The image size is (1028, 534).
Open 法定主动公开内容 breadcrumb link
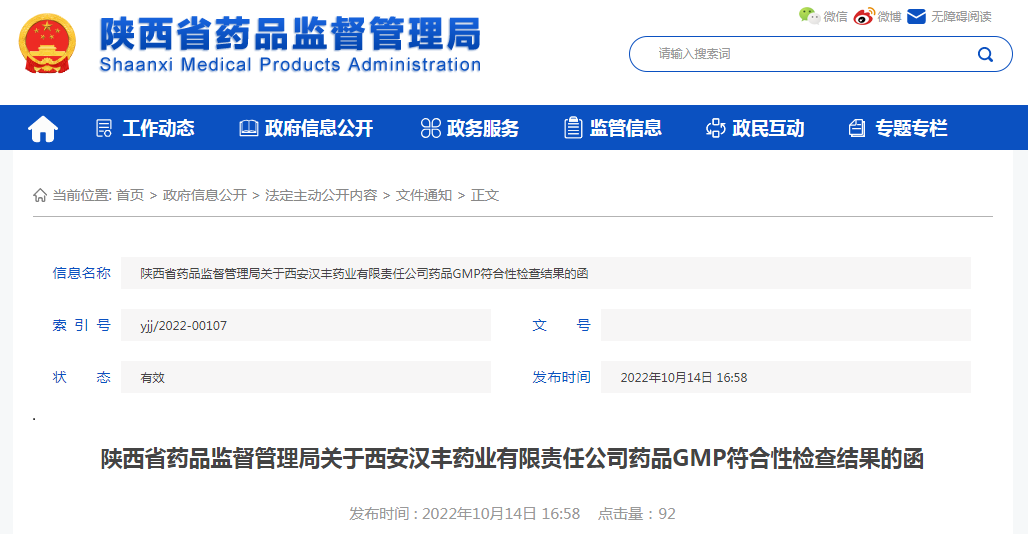point(321,195)
